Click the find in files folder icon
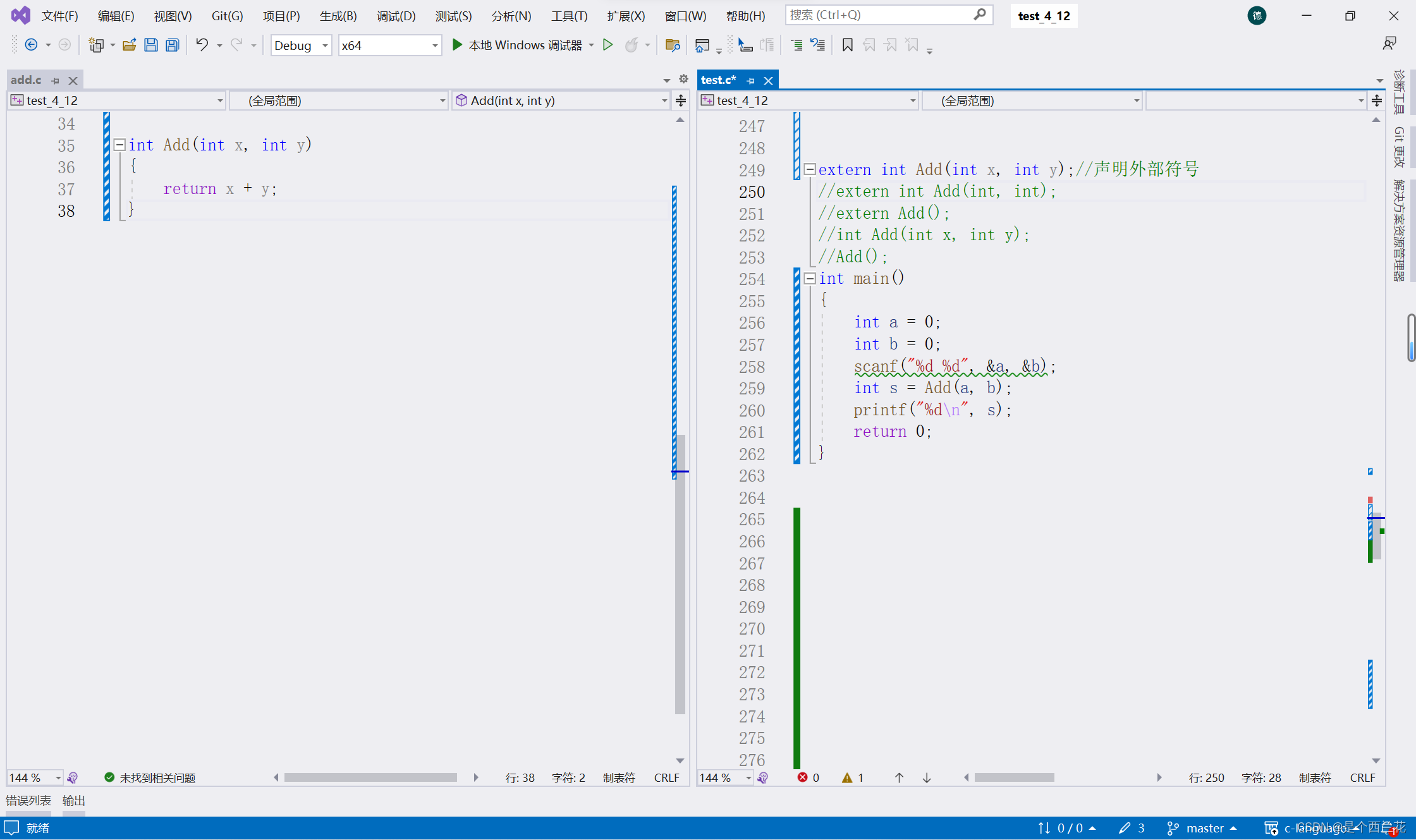The height and width of the screenshot is (840, 1416). click(673, 45)
